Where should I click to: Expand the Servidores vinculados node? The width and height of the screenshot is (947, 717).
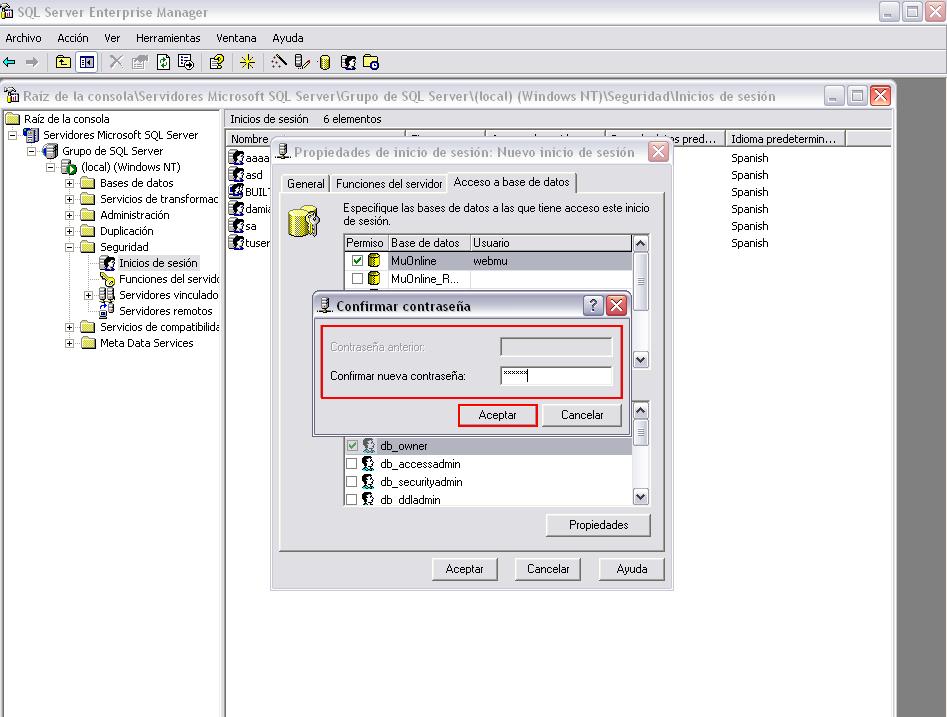[88, 295]
